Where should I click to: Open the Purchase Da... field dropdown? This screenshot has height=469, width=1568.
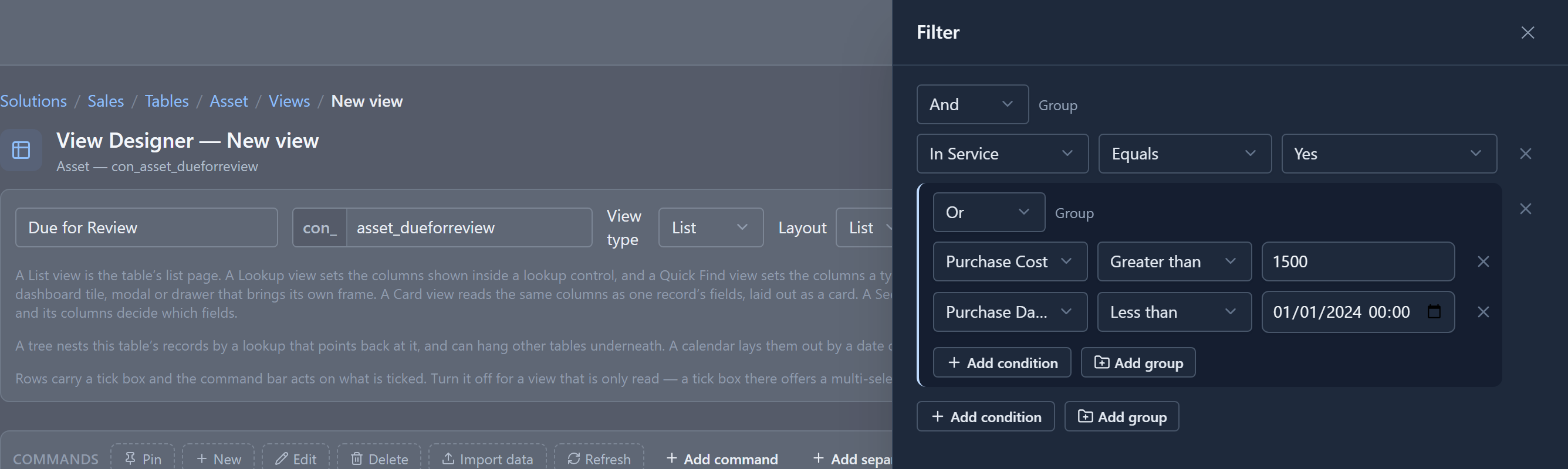(x=1010, y=312)
